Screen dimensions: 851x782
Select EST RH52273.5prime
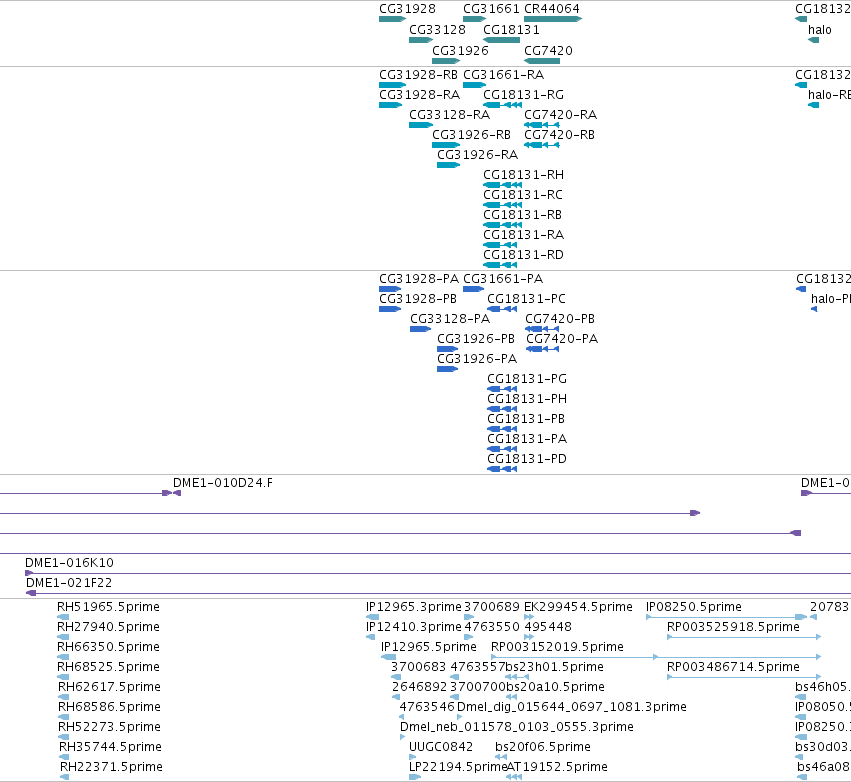coord(63,737)
